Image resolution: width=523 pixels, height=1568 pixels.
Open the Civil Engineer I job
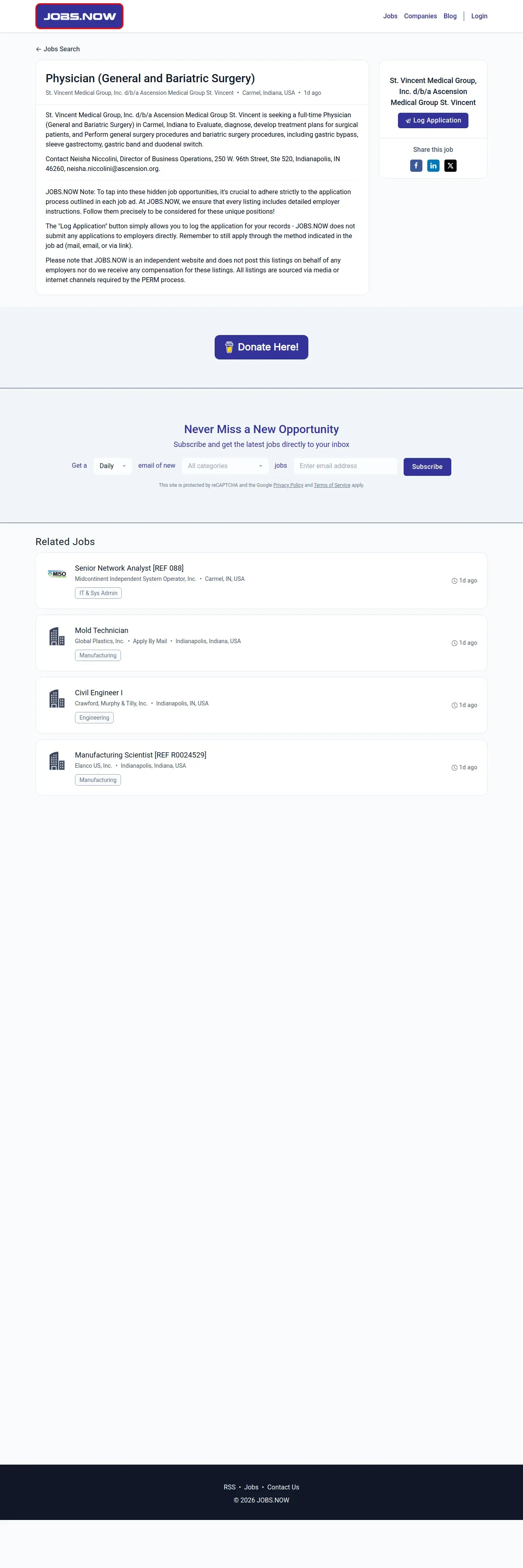pyautogui.click(x=99, y=693)
